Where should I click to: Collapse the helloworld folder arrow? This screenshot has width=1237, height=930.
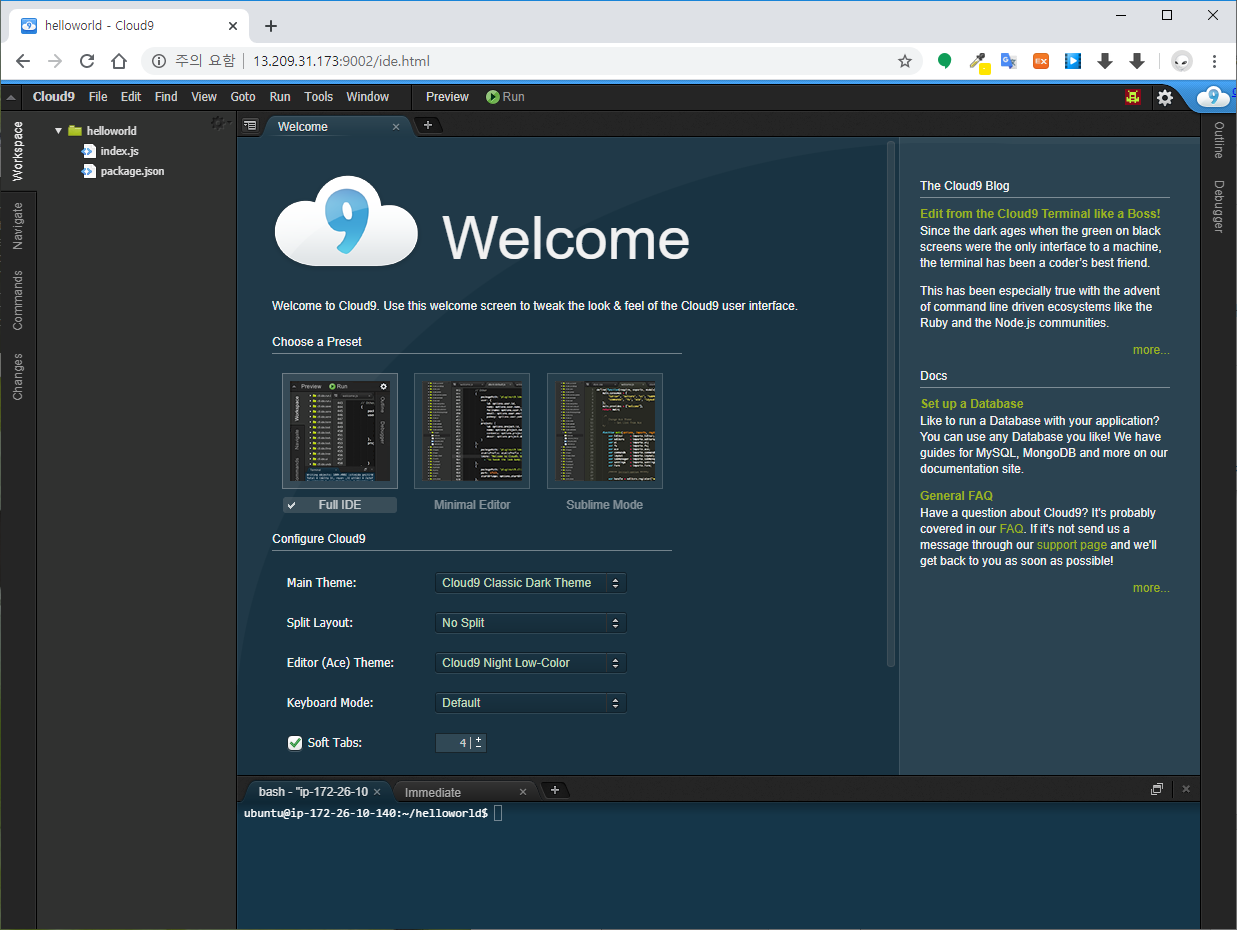click(59, 131)
